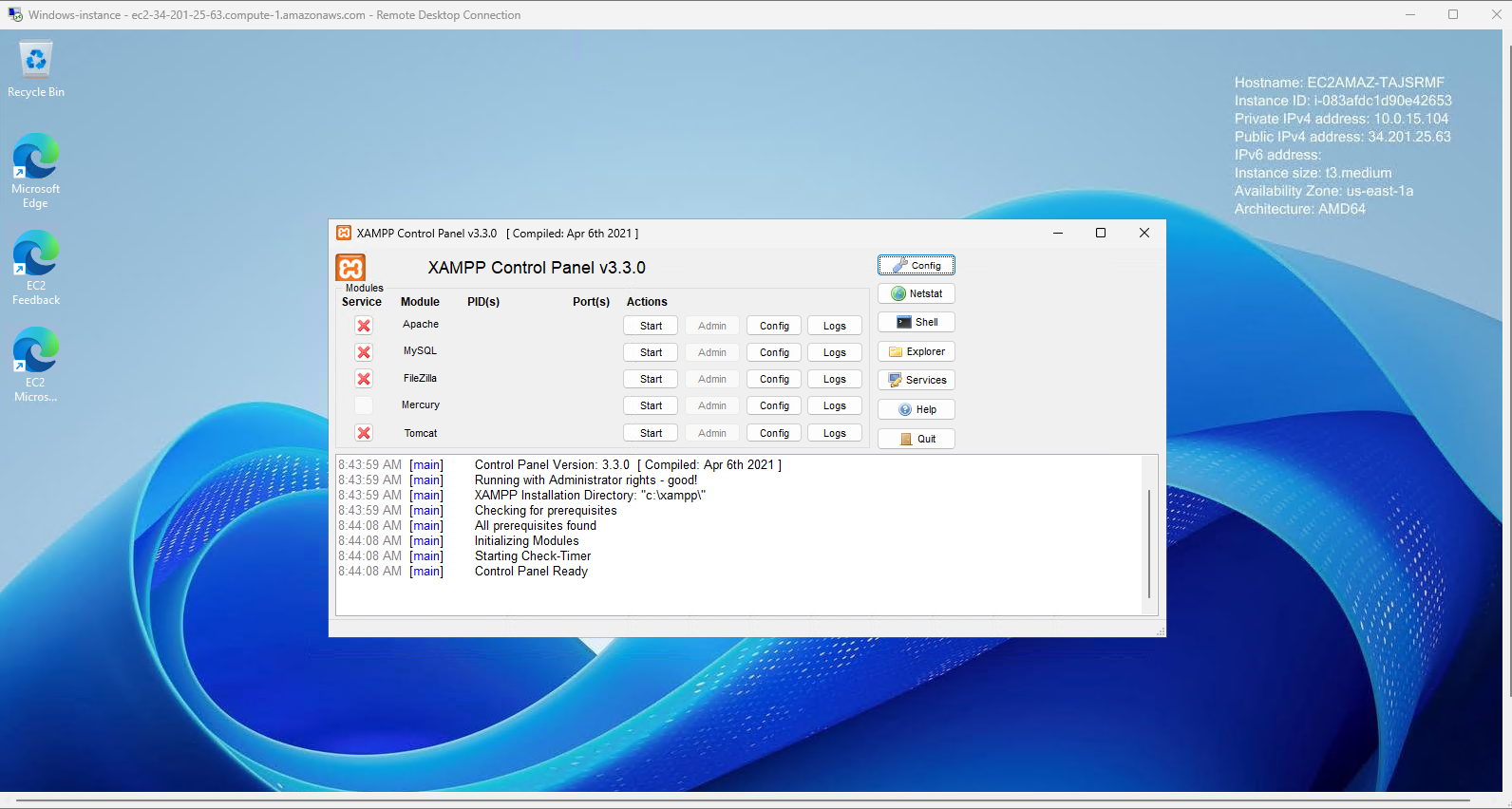Screen dimensions: 1512x809
Task: Start the Tomcat module
Action: pyautogui.click(x=651, y=433)
